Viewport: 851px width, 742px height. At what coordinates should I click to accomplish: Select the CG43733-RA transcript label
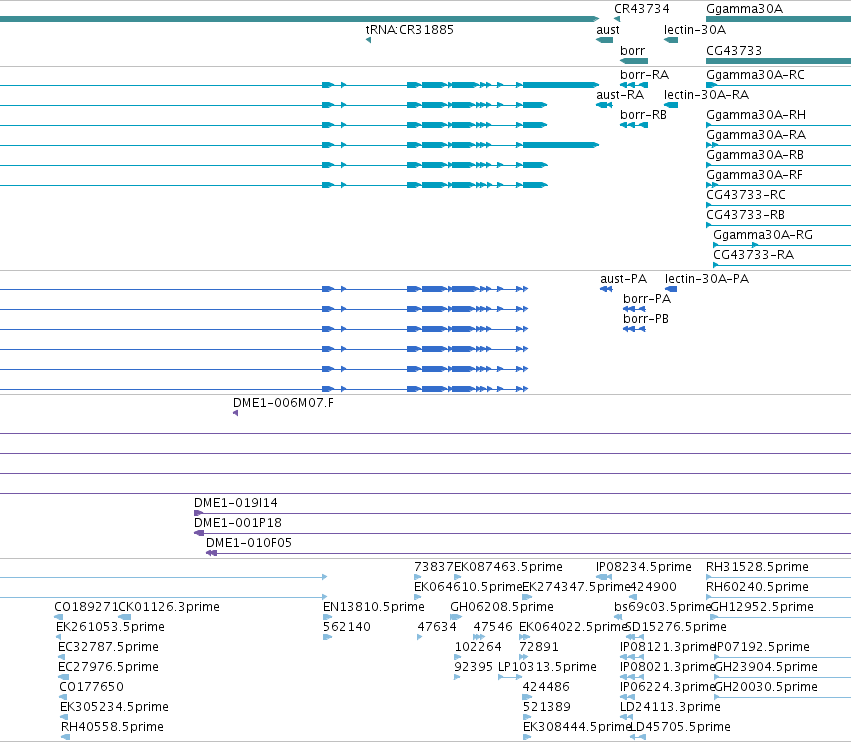tap(753, 255)
